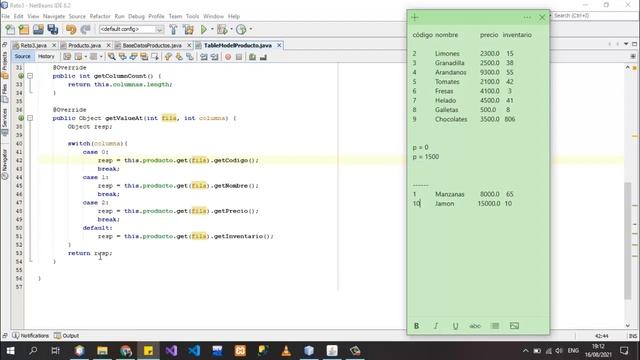Click the Shift Line Right icon

[214, 57]
